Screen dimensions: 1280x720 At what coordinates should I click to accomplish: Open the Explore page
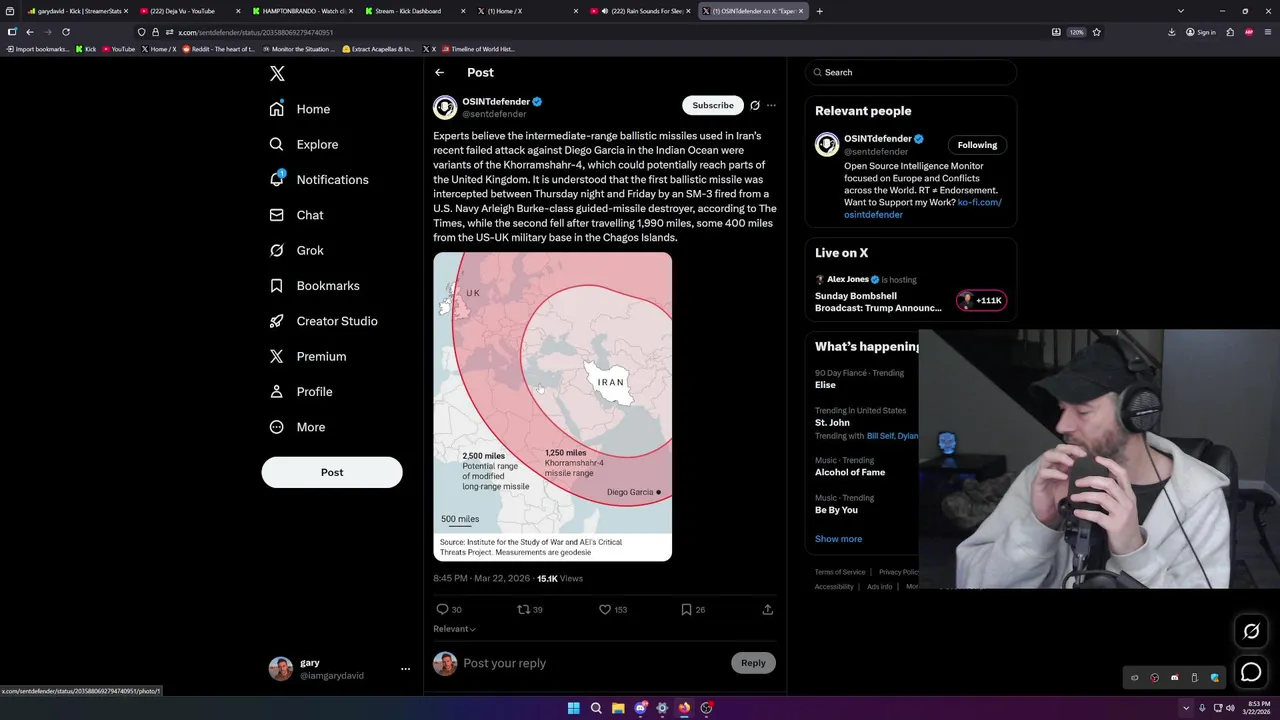coord(304,144)
